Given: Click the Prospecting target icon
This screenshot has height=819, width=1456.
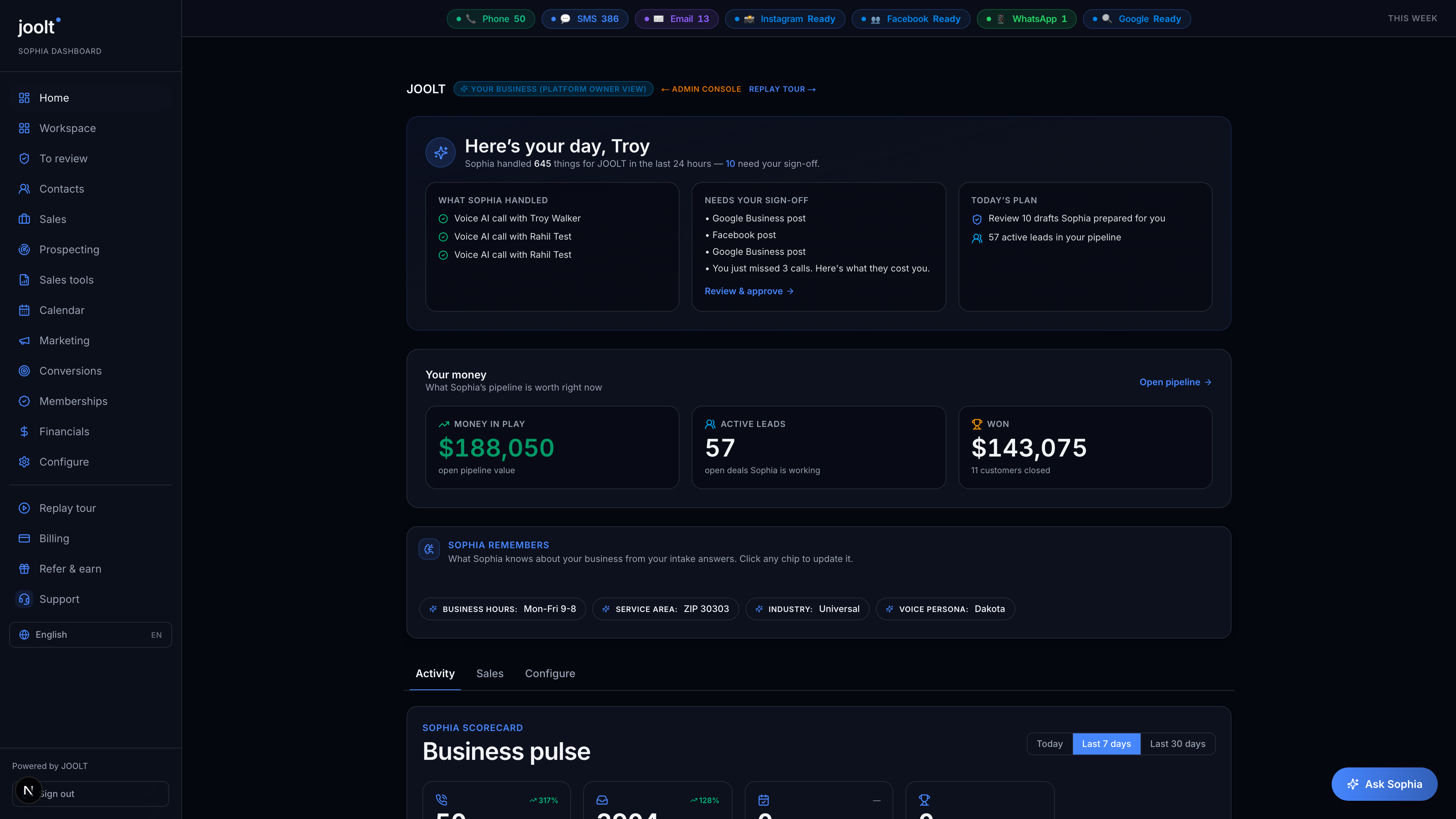Looking at the screenshot, I should coord(24,250).
